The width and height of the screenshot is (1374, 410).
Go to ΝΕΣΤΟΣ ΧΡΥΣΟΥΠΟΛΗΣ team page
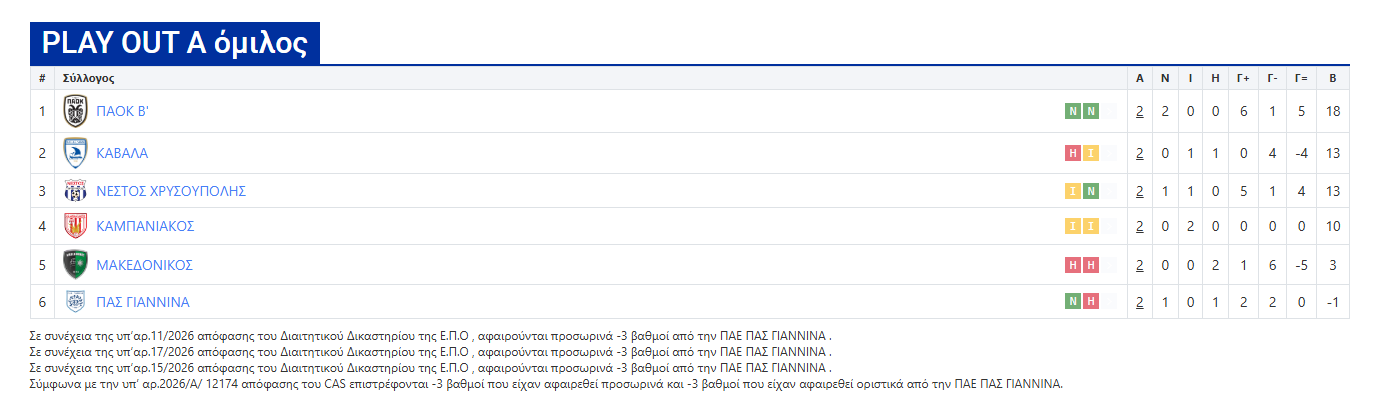tap(170, 191)
